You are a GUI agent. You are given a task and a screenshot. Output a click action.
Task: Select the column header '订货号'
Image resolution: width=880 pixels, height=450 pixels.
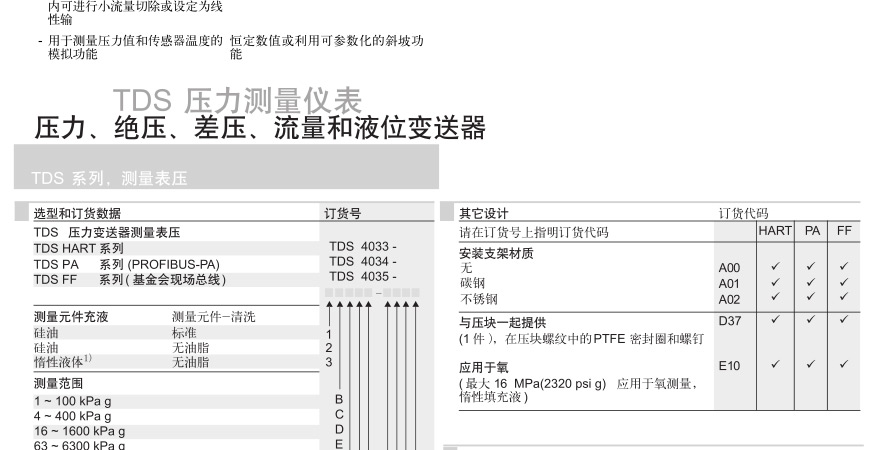tap(342, 213)
